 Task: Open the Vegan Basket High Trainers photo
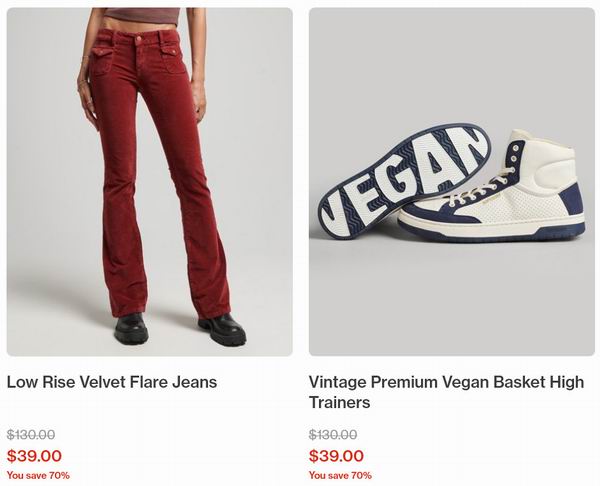[452, 182]
